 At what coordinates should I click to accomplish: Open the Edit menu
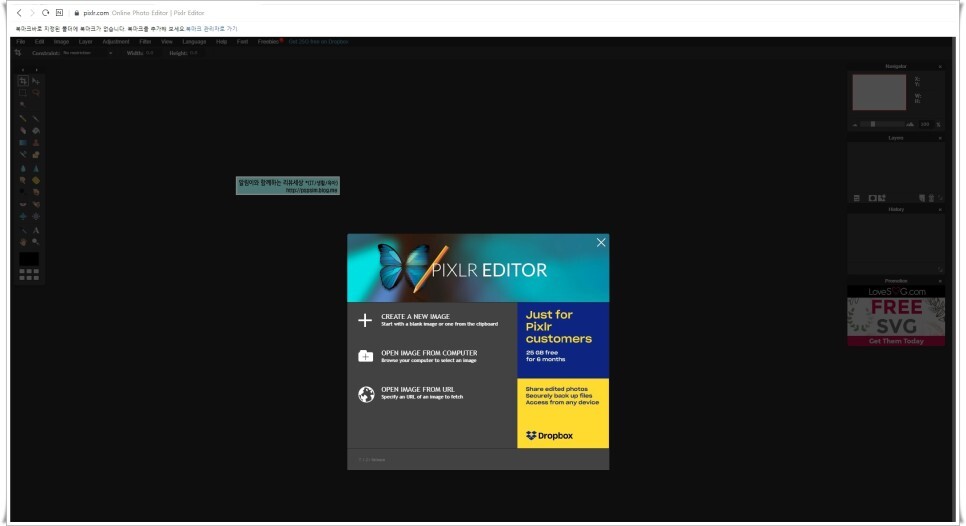(39, 42)
